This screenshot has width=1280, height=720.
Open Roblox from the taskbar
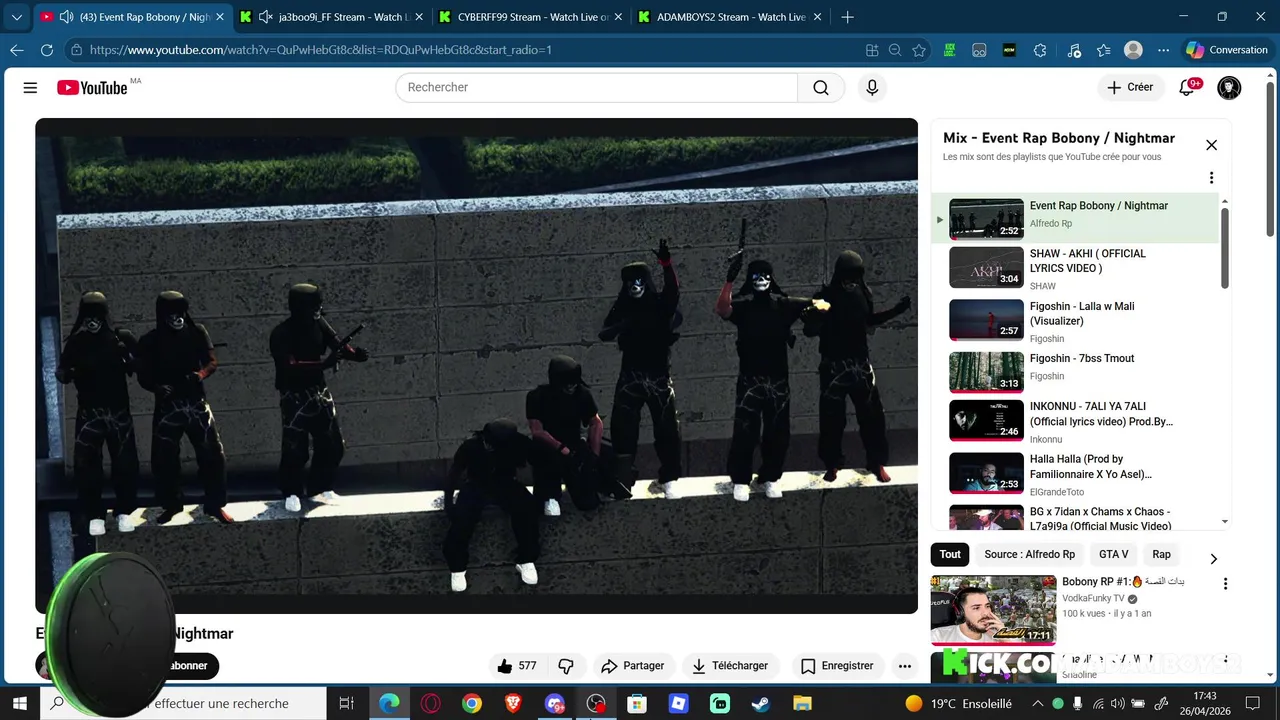[x=678, y=704]
